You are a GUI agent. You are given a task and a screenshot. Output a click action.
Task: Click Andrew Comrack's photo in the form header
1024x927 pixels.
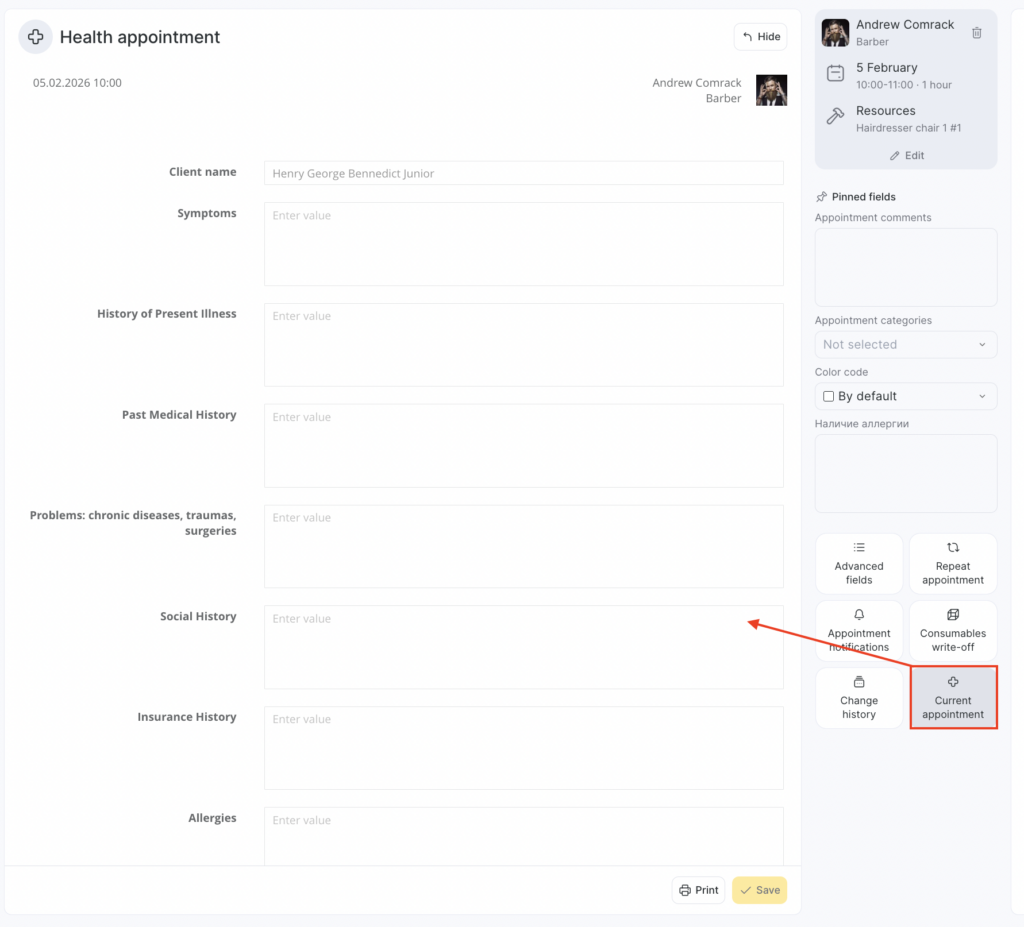point(771,90)
